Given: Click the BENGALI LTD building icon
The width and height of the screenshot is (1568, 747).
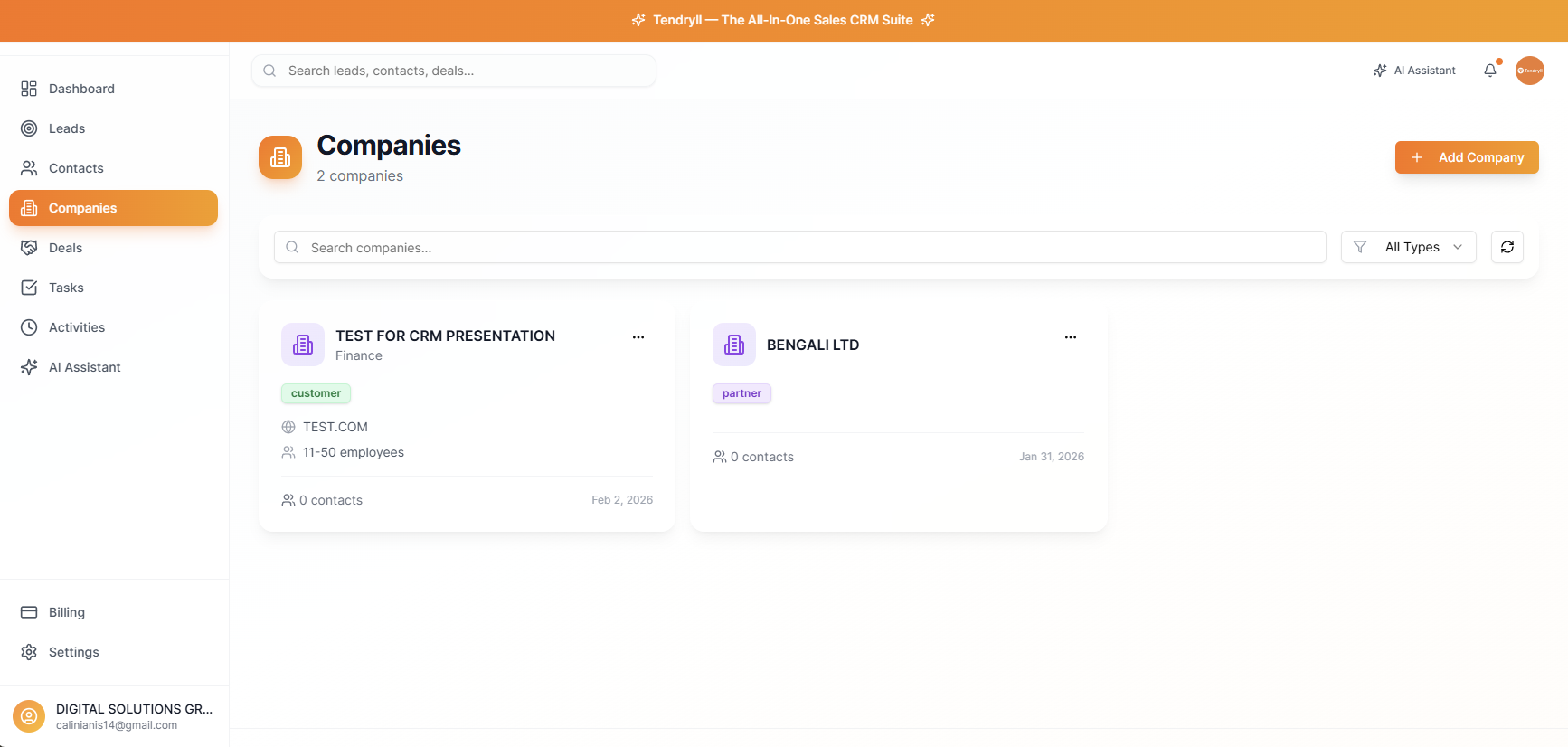Looking at the screenshot, I should (x=734, y=345).
